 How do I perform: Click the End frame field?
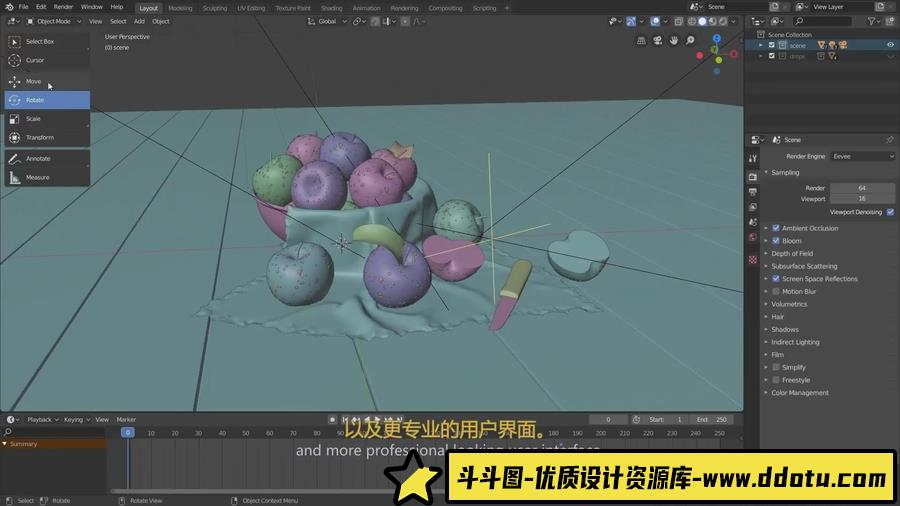(x=715, y=420)
